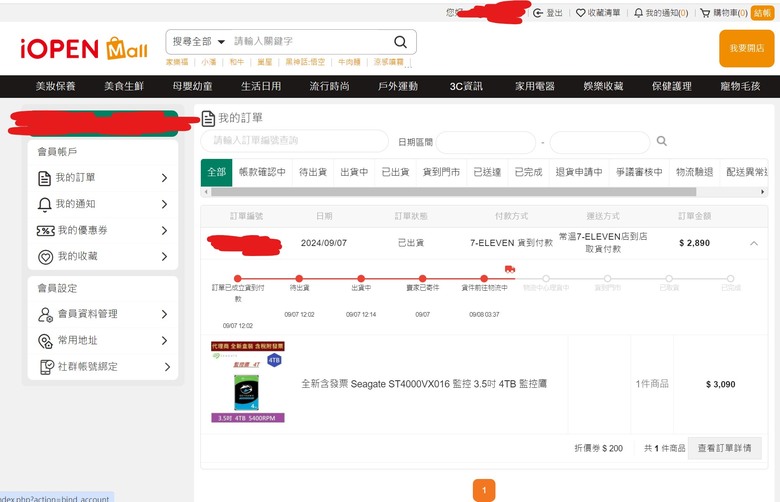Click the shopping cart icon in the header

(705, 13)
